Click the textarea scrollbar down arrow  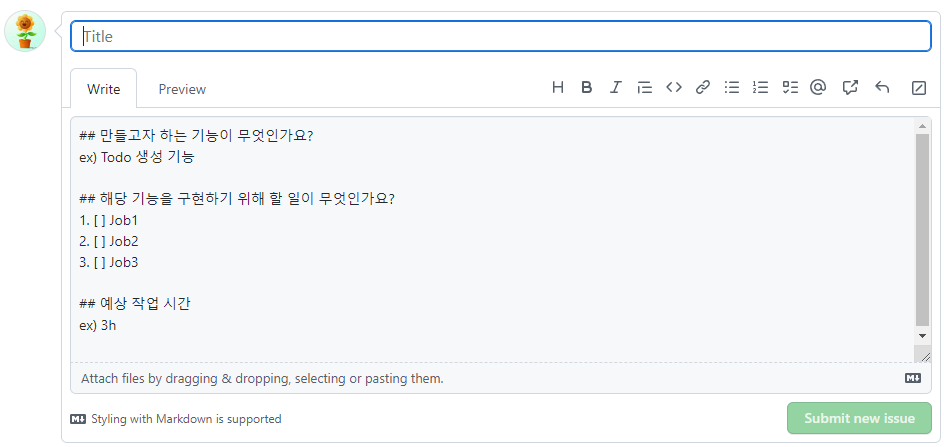coord(922,336)
